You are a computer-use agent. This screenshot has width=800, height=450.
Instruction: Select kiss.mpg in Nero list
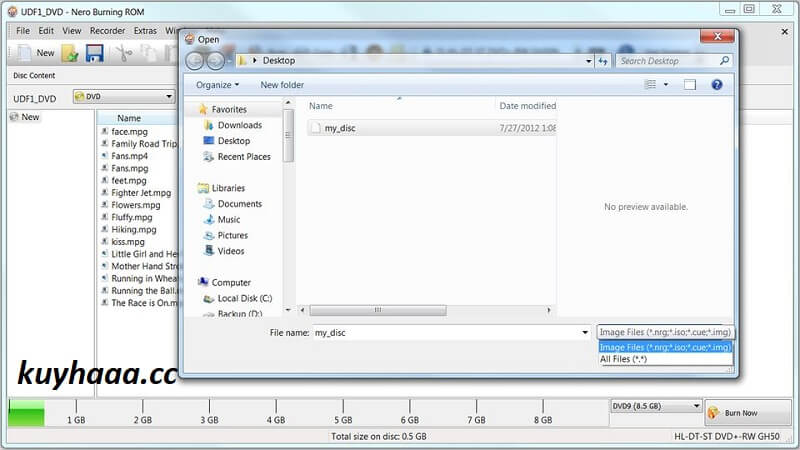coord(128,242)
